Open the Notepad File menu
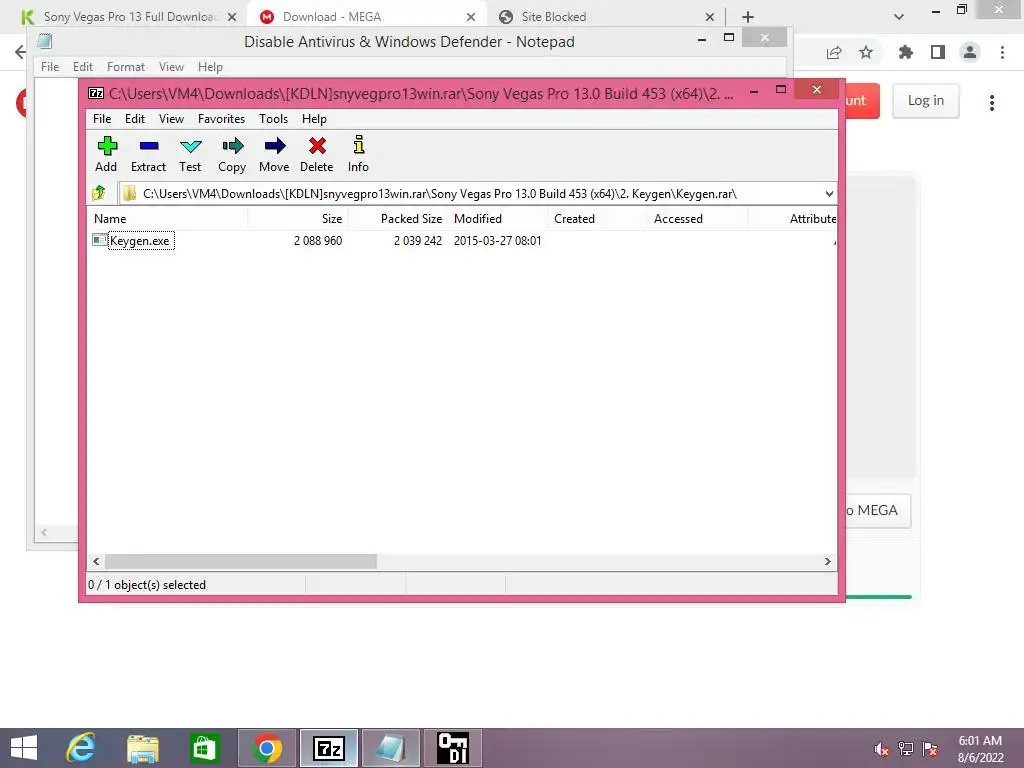This screenshot has width=1024, height=768. tap(50, 67)
